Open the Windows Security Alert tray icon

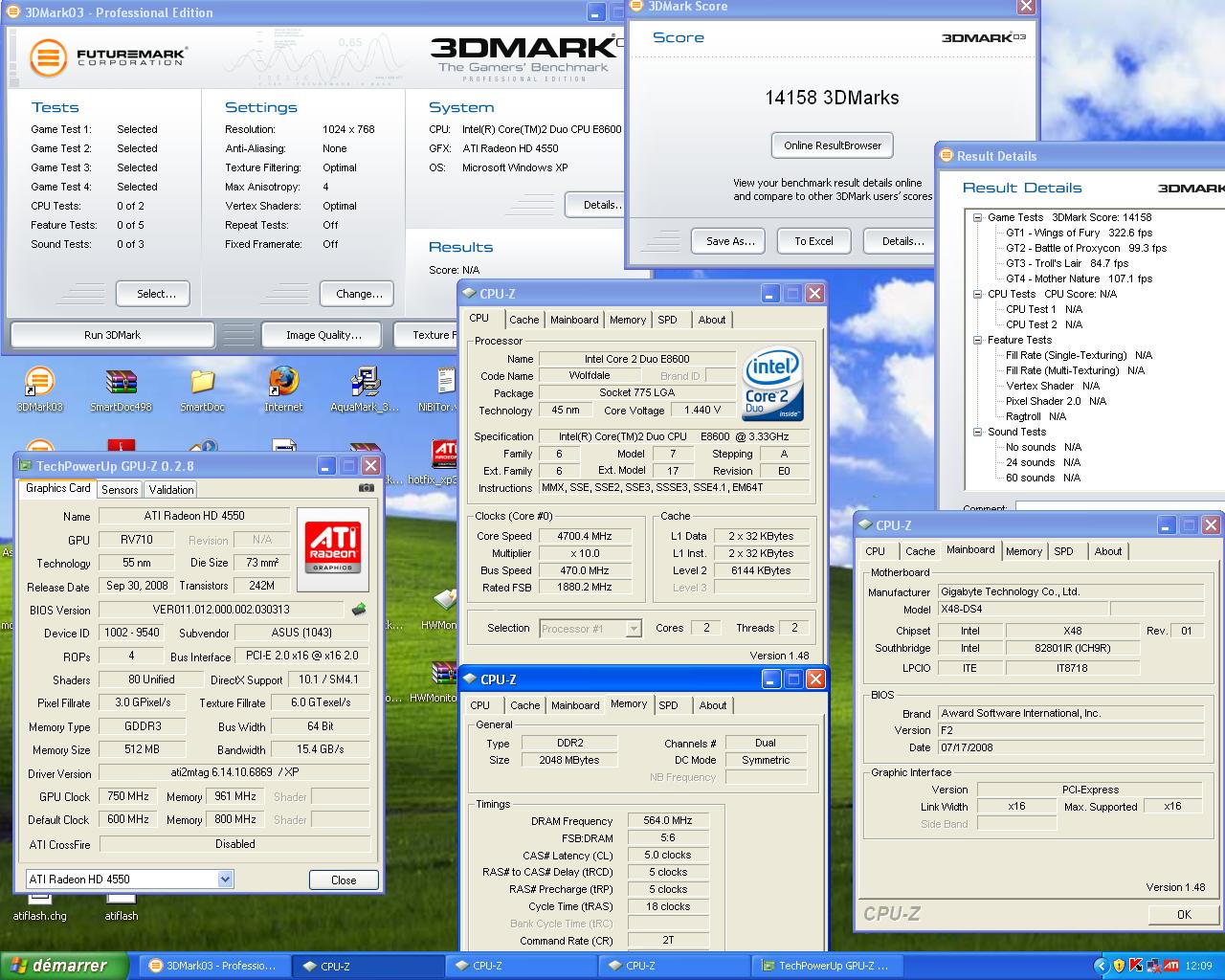[x=1119, y=966]
